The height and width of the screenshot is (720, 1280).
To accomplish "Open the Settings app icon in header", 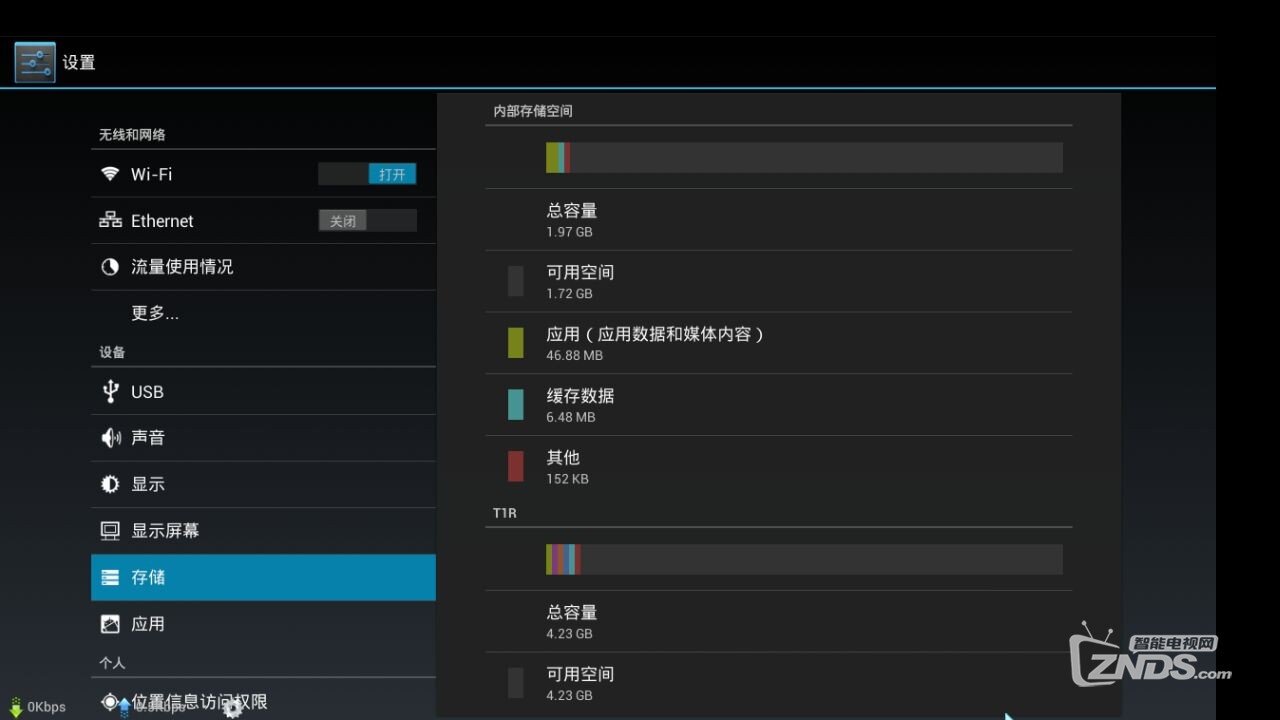I will tap(35, 62).
